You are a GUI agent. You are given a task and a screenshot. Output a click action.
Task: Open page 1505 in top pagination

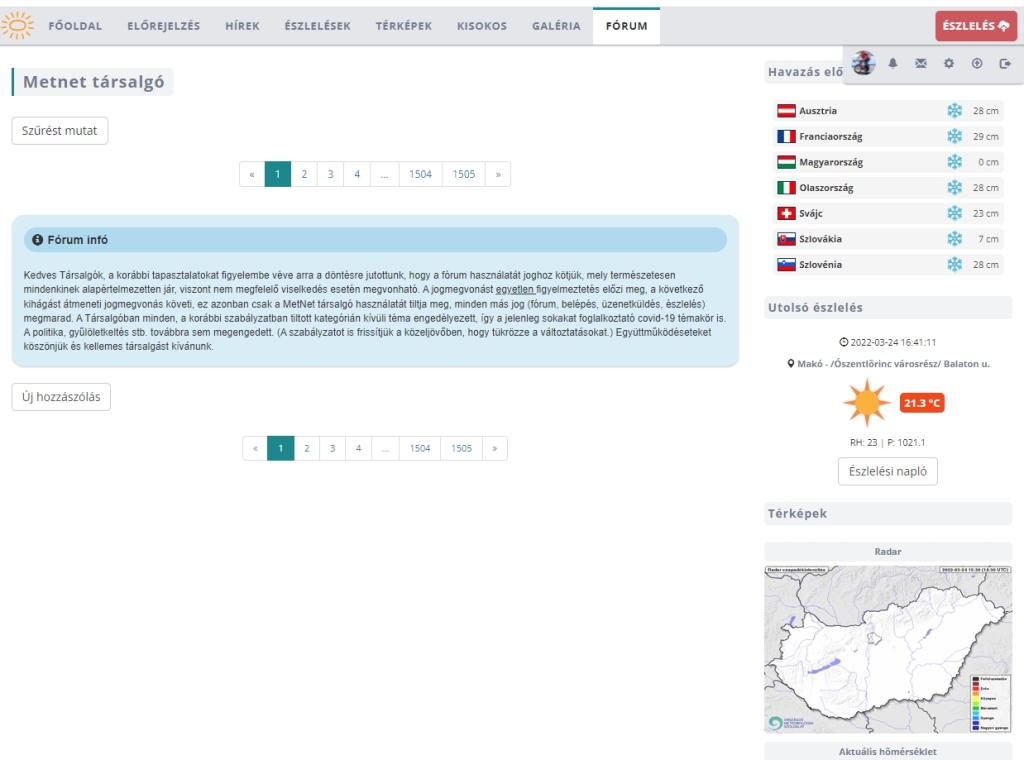click(463, 174)
